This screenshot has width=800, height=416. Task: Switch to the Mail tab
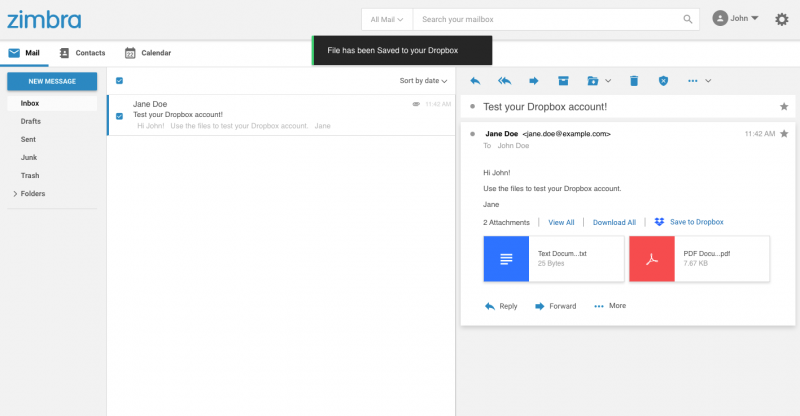(24, 53)
